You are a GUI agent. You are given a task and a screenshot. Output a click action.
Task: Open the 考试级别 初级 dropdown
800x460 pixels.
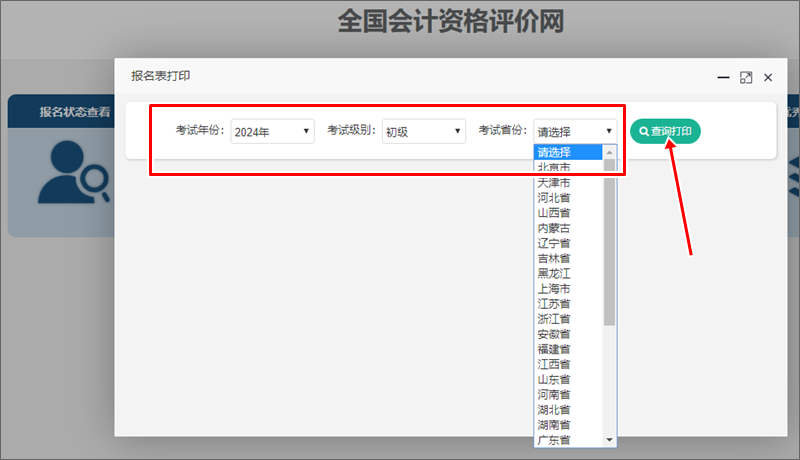point(423,132)
